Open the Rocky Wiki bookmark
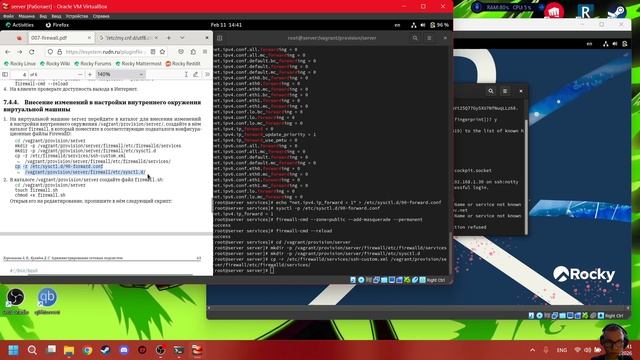 click(x=55, y=64)
